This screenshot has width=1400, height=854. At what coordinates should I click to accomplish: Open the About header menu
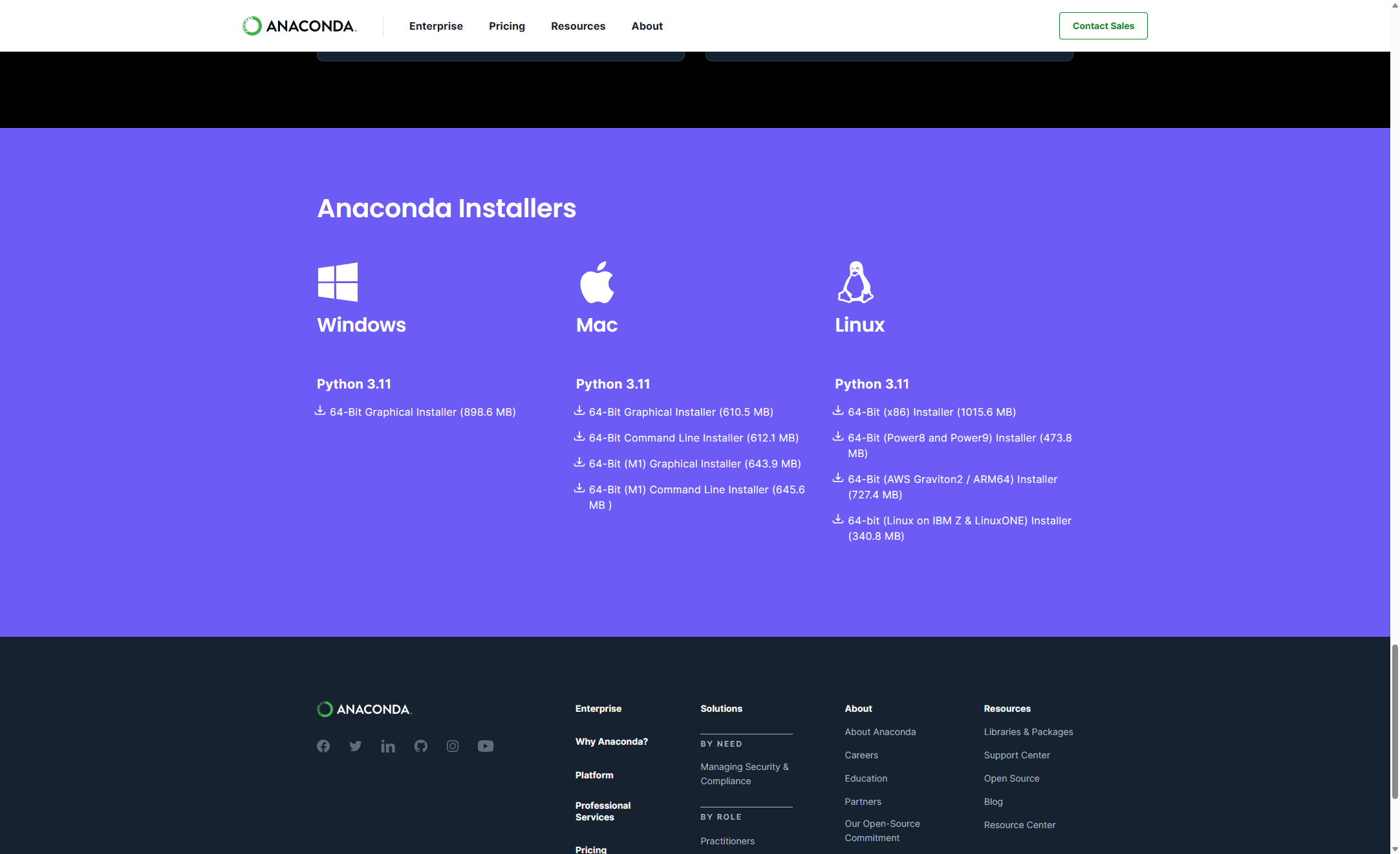coord(647,26)
